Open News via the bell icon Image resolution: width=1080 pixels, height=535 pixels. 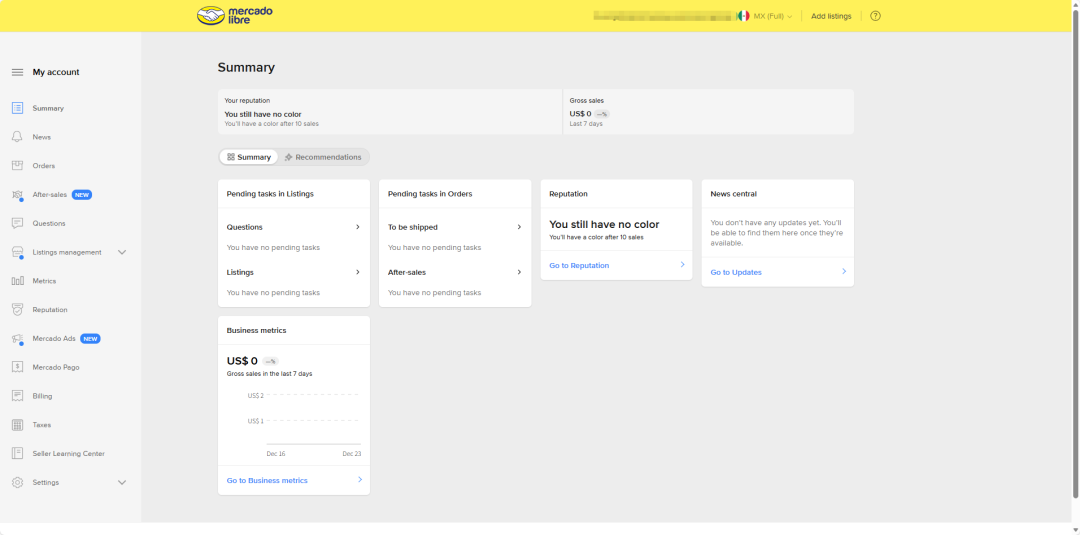(x=17, y=137)
